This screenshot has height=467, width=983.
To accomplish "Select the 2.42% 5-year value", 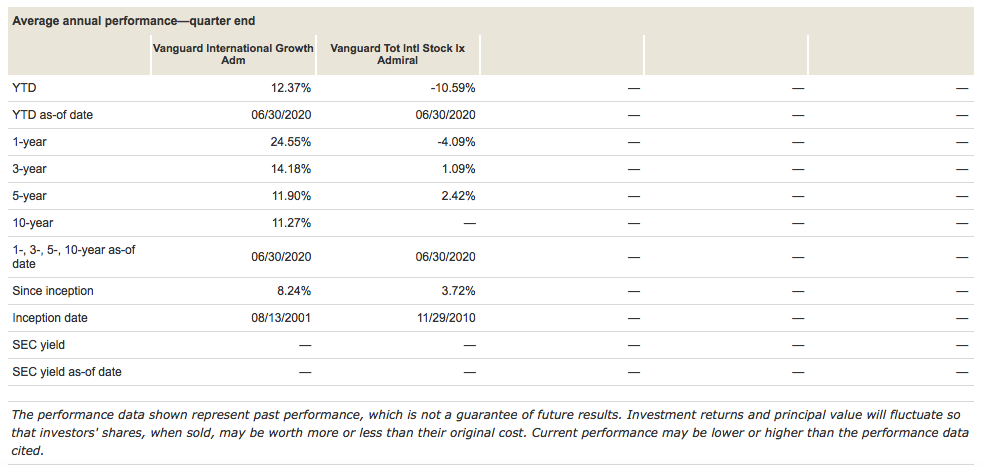I will tap(457, 195).
